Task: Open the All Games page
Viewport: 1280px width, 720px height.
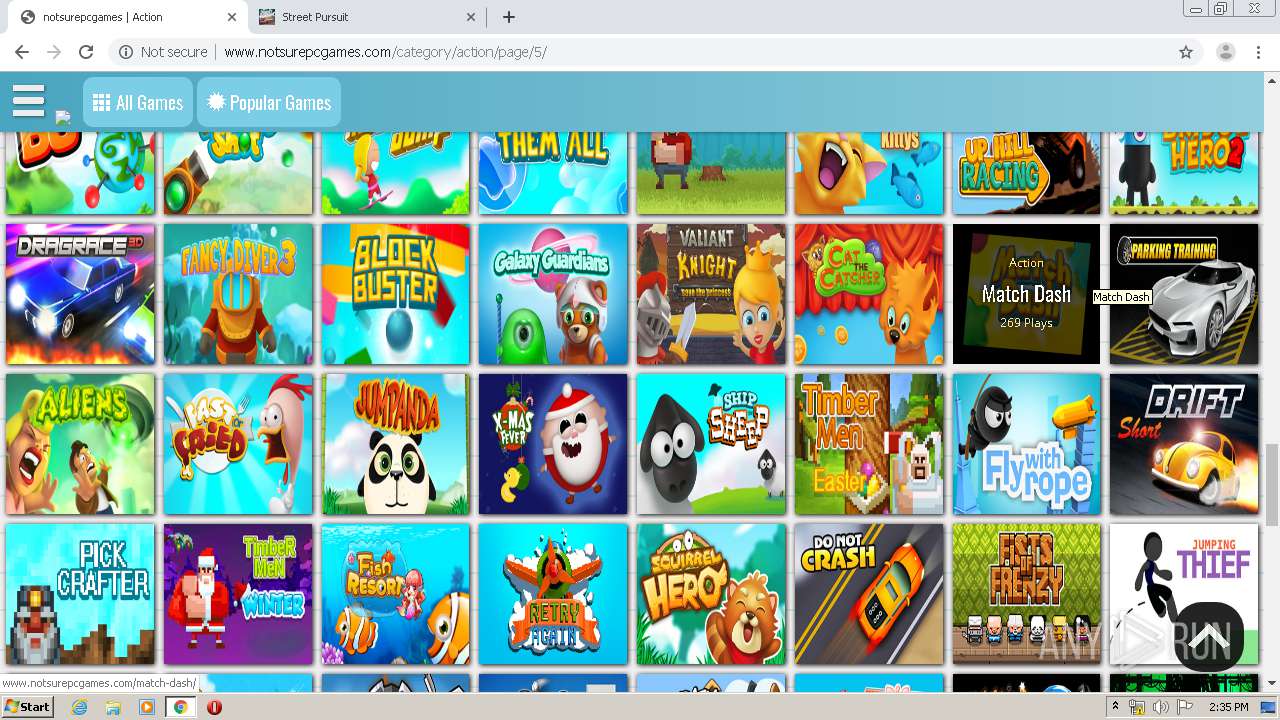Action: click(x=138, y=103)
